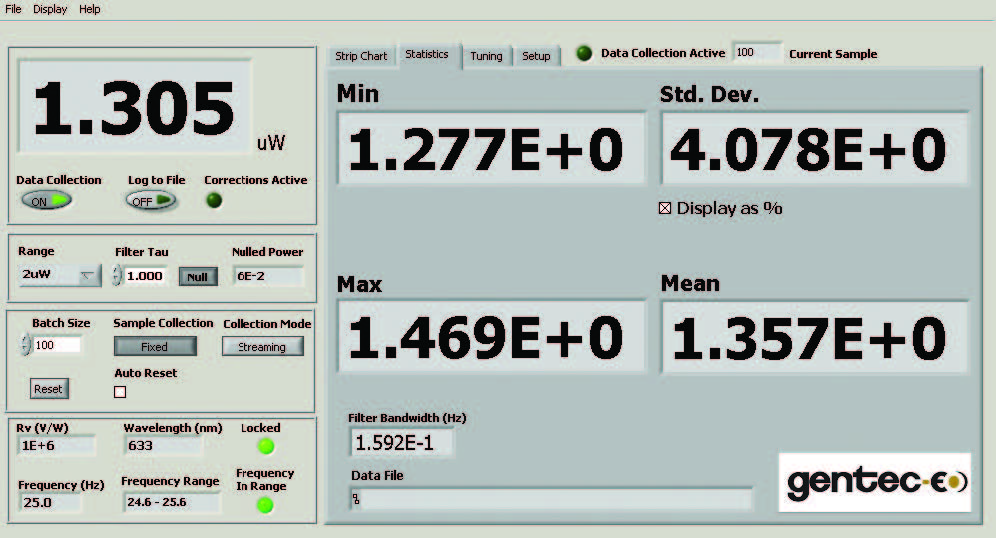The height and width of the screenshot is (538, 996).
Task: Uncheck the Display as % checkbox
Action: click(x=665, y=209)
